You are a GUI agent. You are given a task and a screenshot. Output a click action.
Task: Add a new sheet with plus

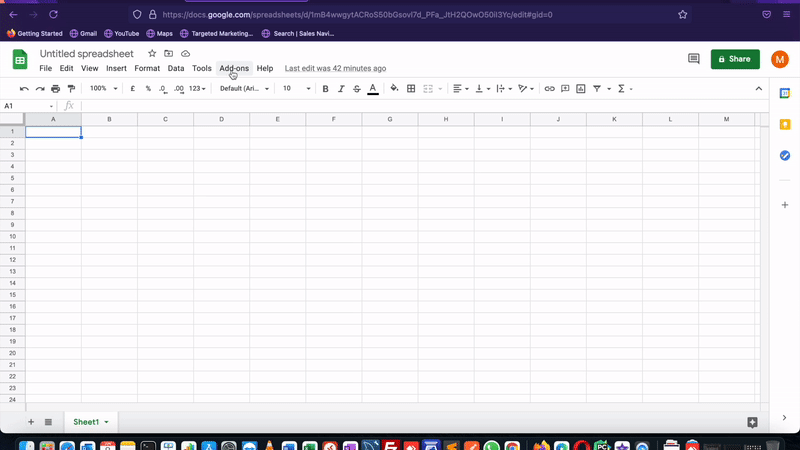coord(31,422)
